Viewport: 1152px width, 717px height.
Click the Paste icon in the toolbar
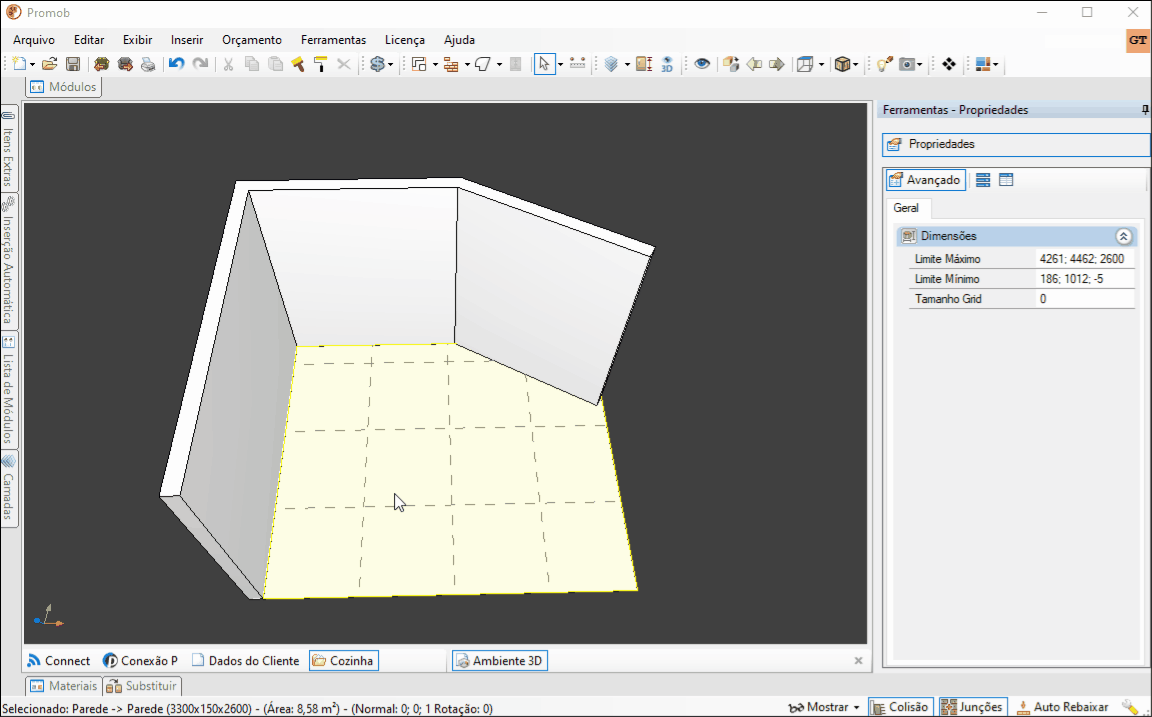click(276, 65)
